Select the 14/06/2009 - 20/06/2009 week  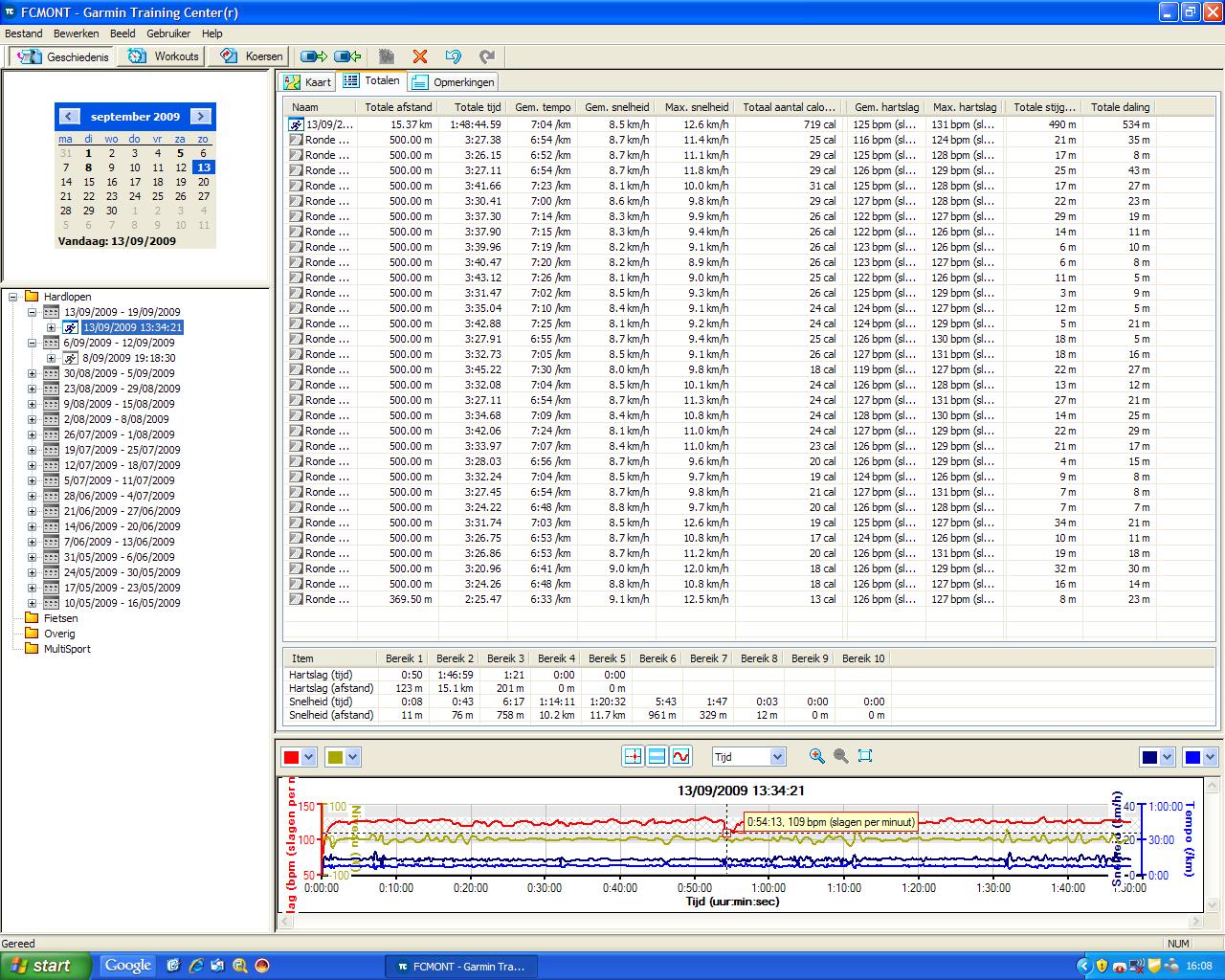[122, 526]
